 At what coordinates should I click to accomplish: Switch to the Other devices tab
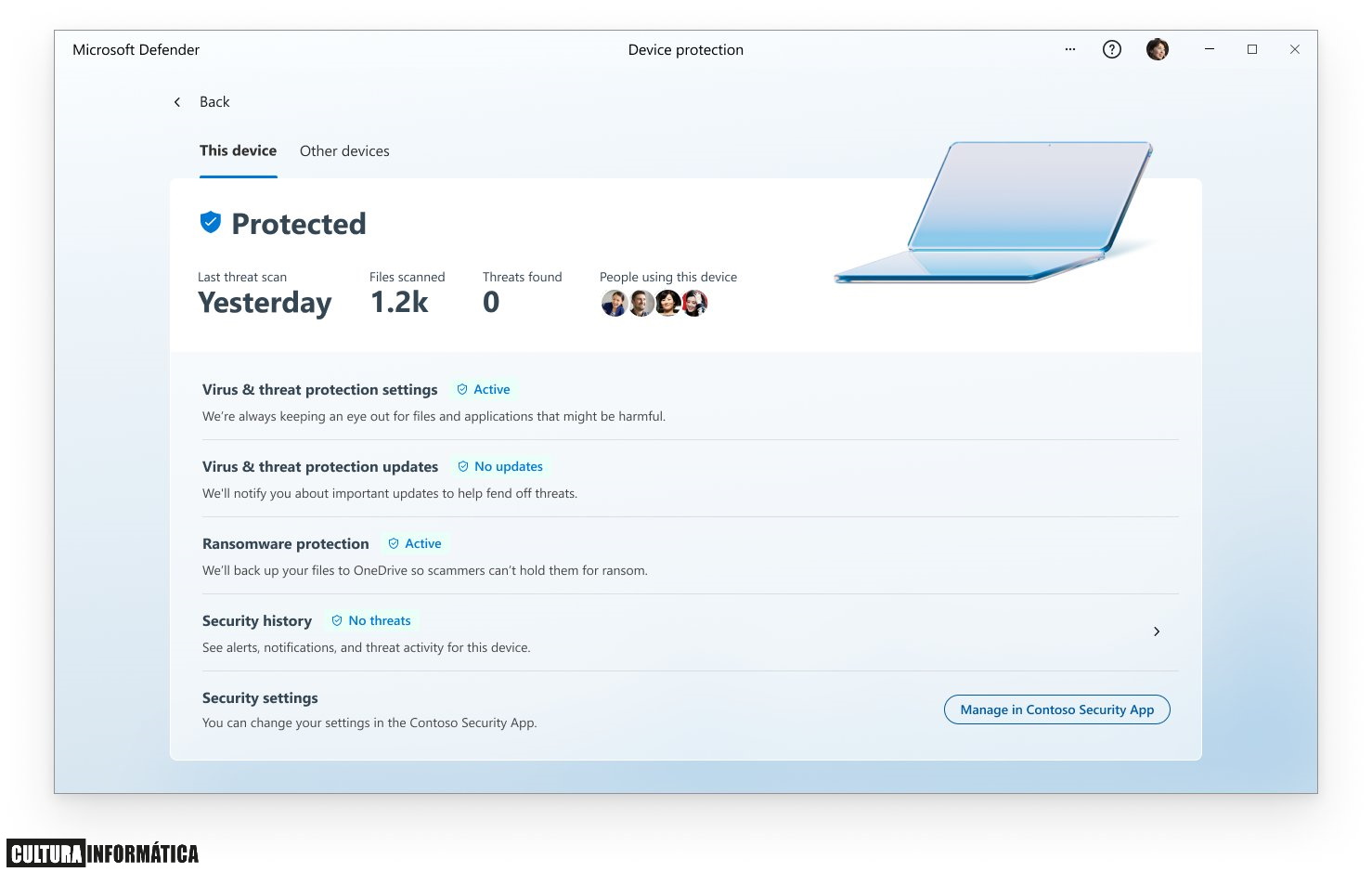point(344,151)
